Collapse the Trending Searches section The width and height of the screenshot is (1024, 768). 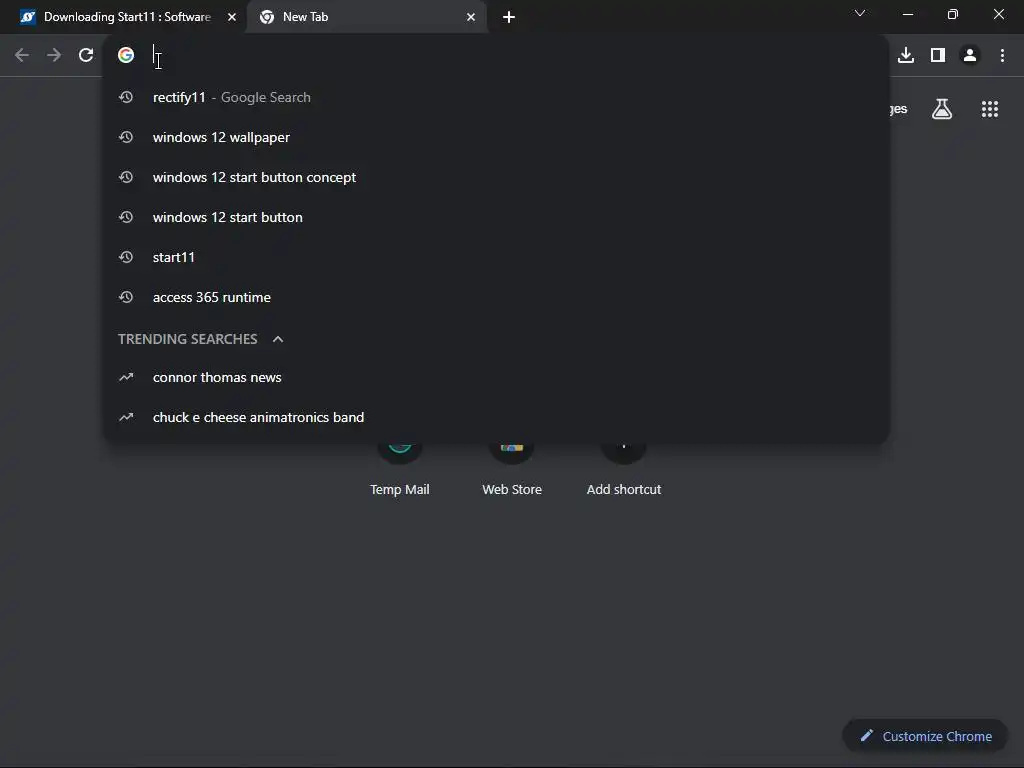point(278,339)
